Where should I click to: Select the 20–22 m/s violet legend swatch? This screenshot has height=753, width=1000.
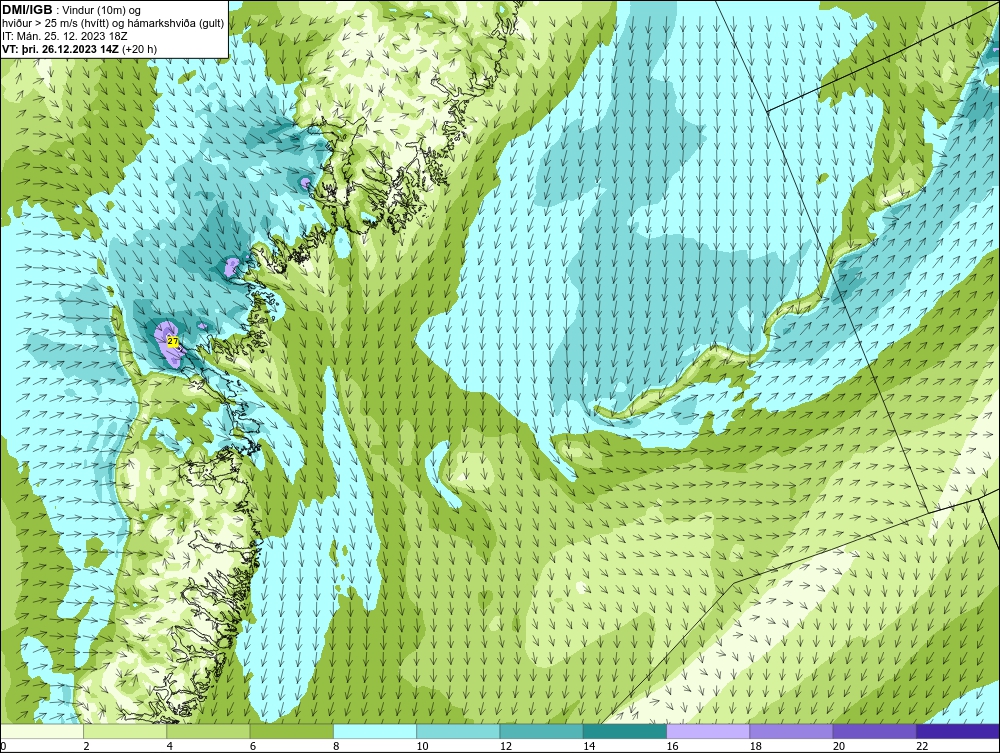[874, 731]
